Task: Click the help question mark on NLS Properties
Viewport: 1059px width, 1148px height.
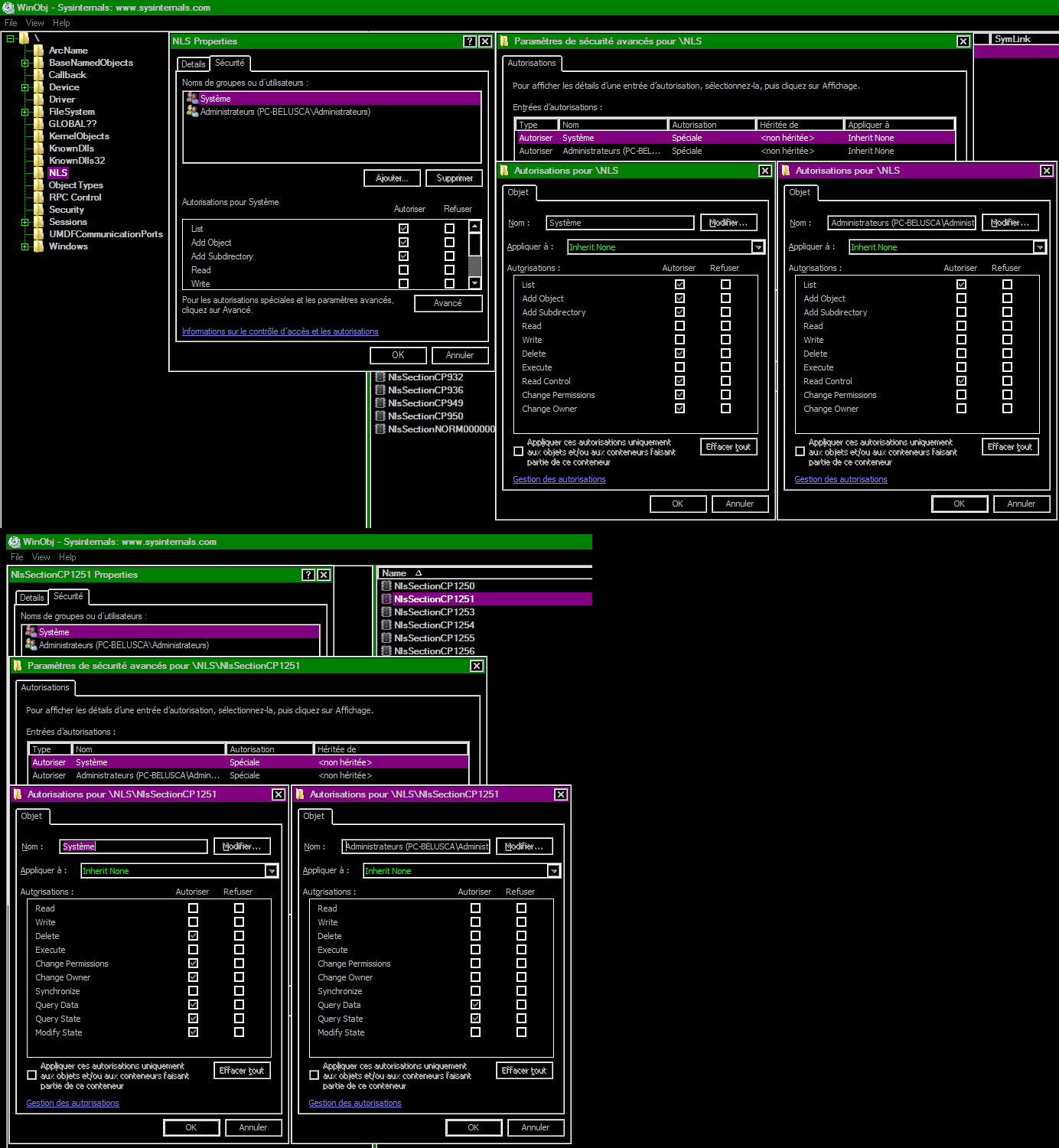Action: (469, 41)
